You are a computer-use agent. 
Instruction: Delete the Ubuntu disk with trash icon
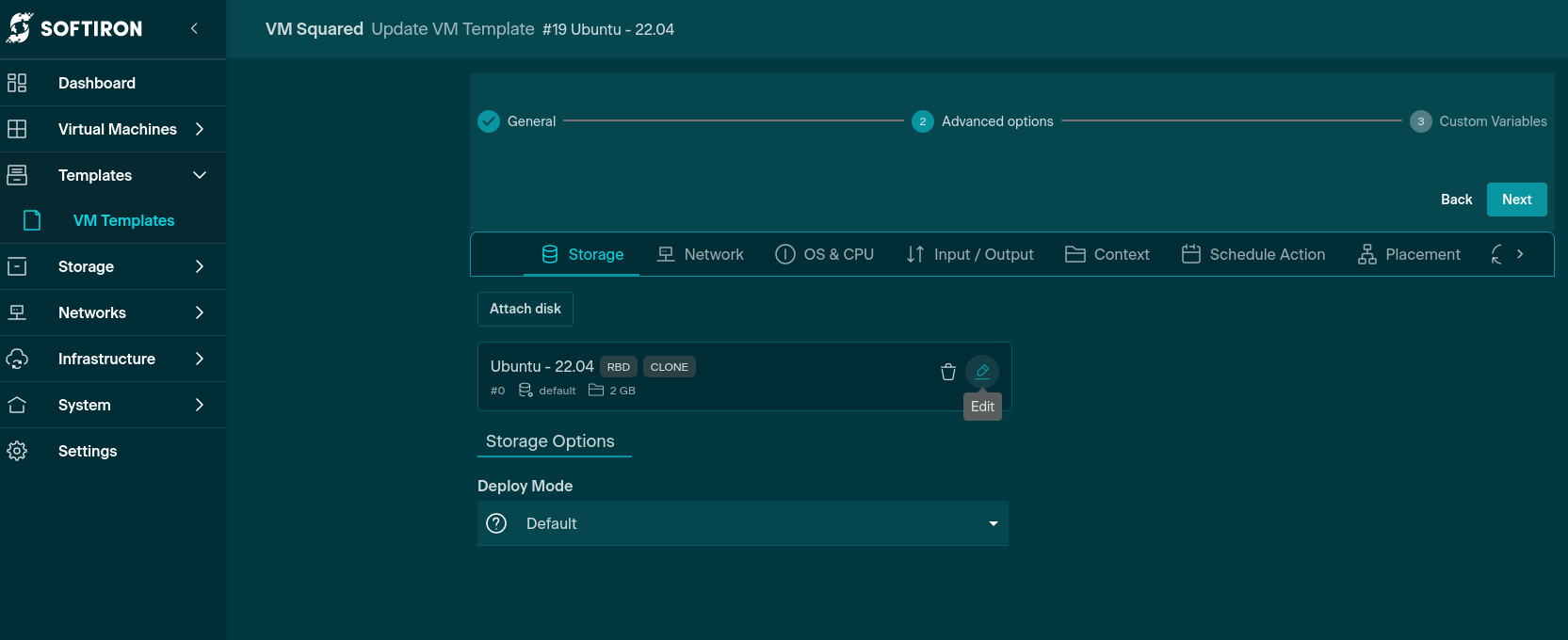click(948, 372)
